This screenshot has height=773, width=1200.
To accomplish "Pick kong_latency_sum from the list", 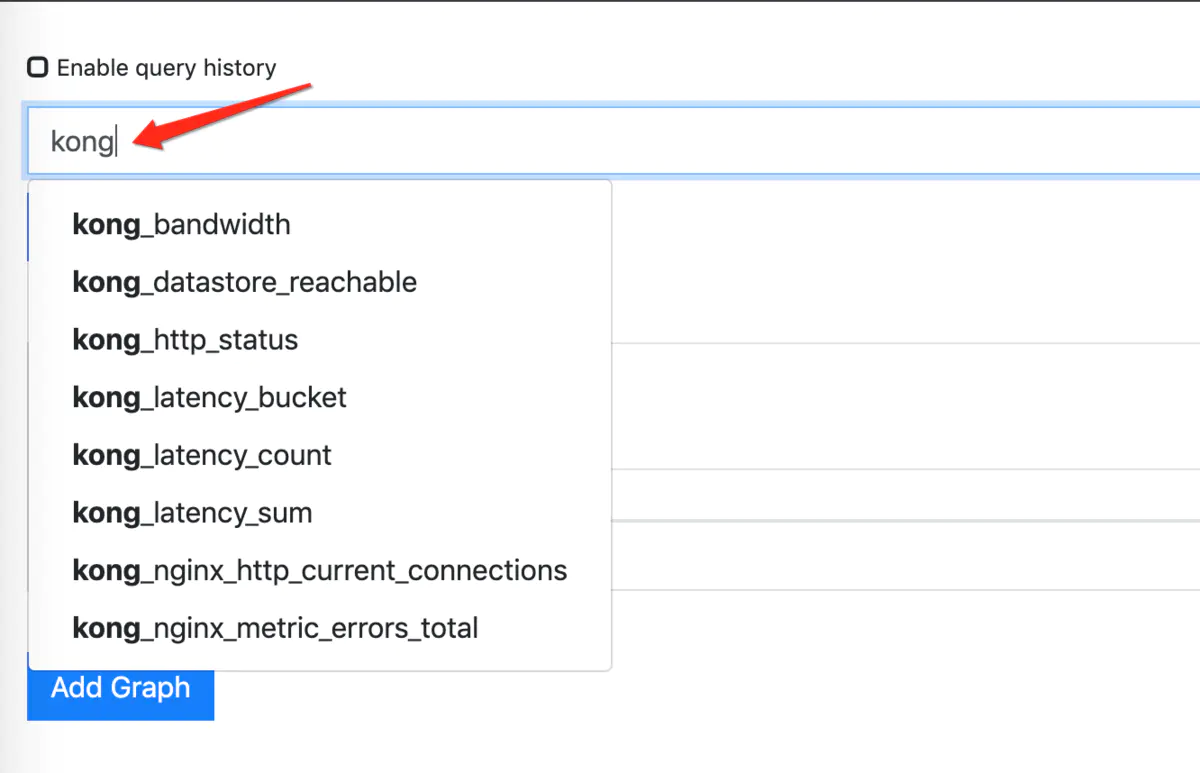I will click(320, 513).
